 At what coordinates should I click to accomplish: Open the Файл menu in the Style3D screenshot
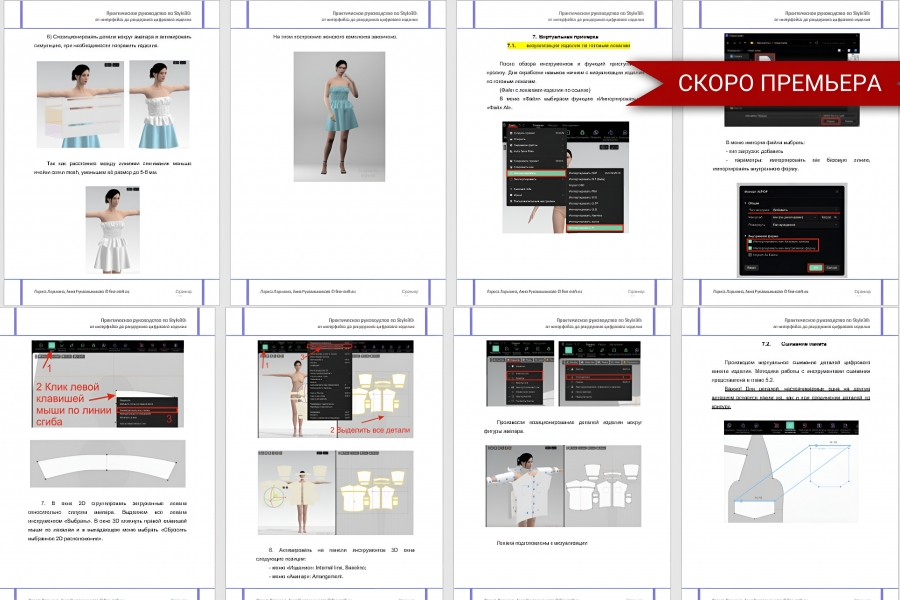(x=514, y=127)
